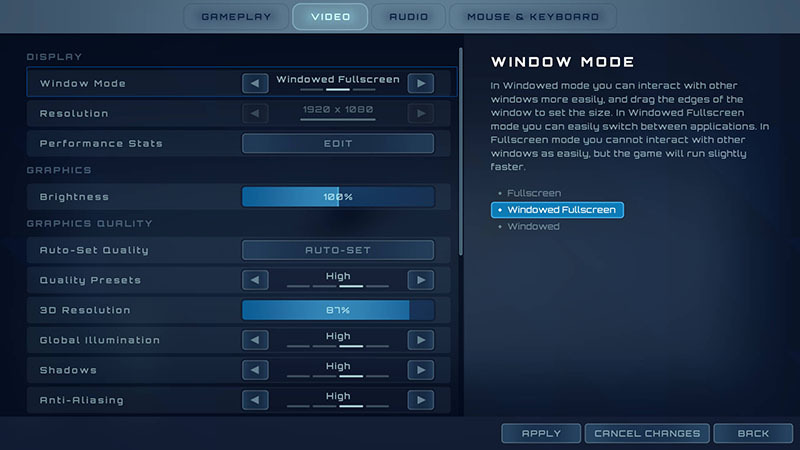
Task: Choose the Windowed option in the list
Action: tap(532, 227)
